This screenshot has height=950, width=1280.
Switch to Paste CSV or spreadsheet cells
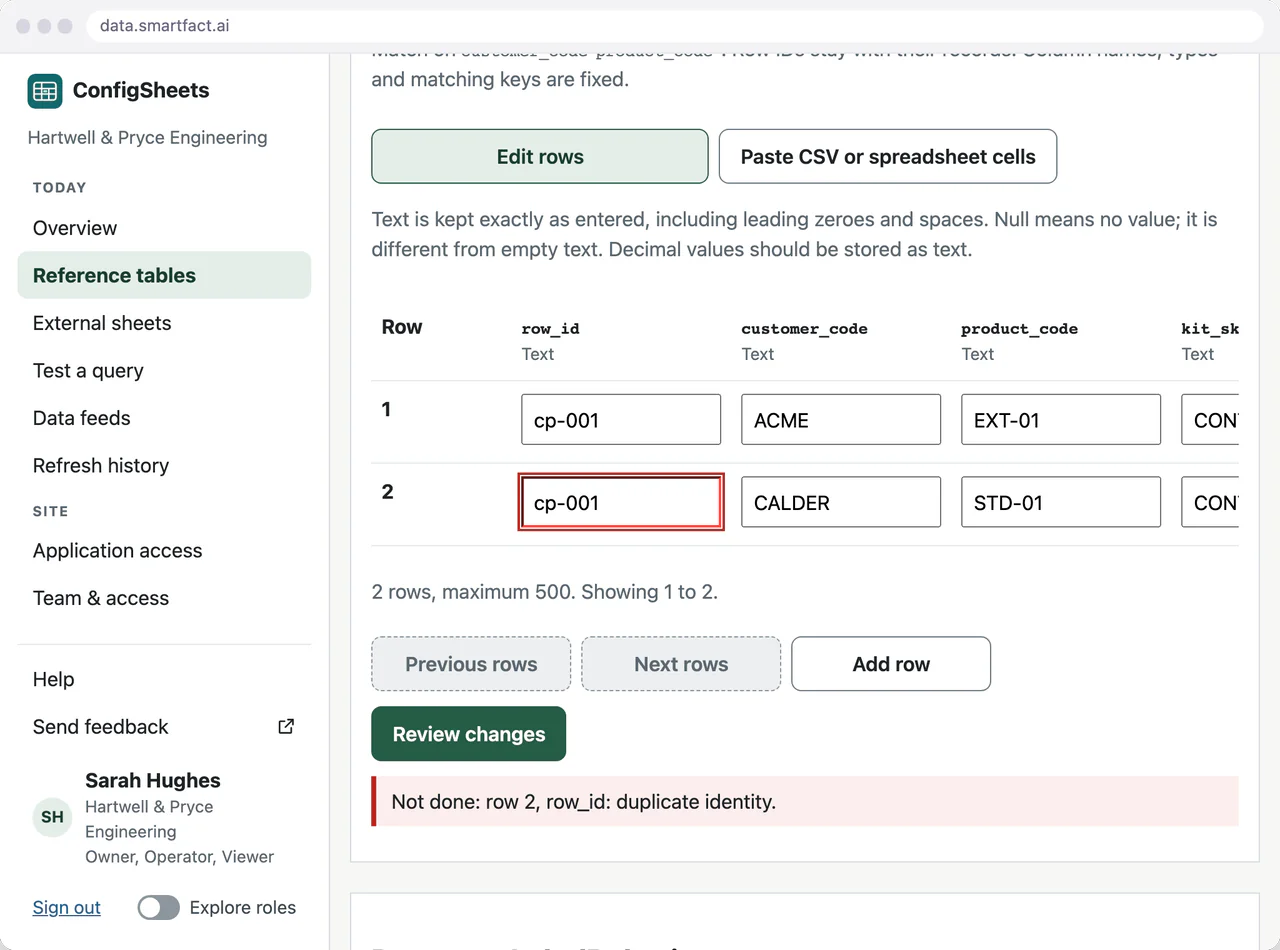(x=888, y=157)
